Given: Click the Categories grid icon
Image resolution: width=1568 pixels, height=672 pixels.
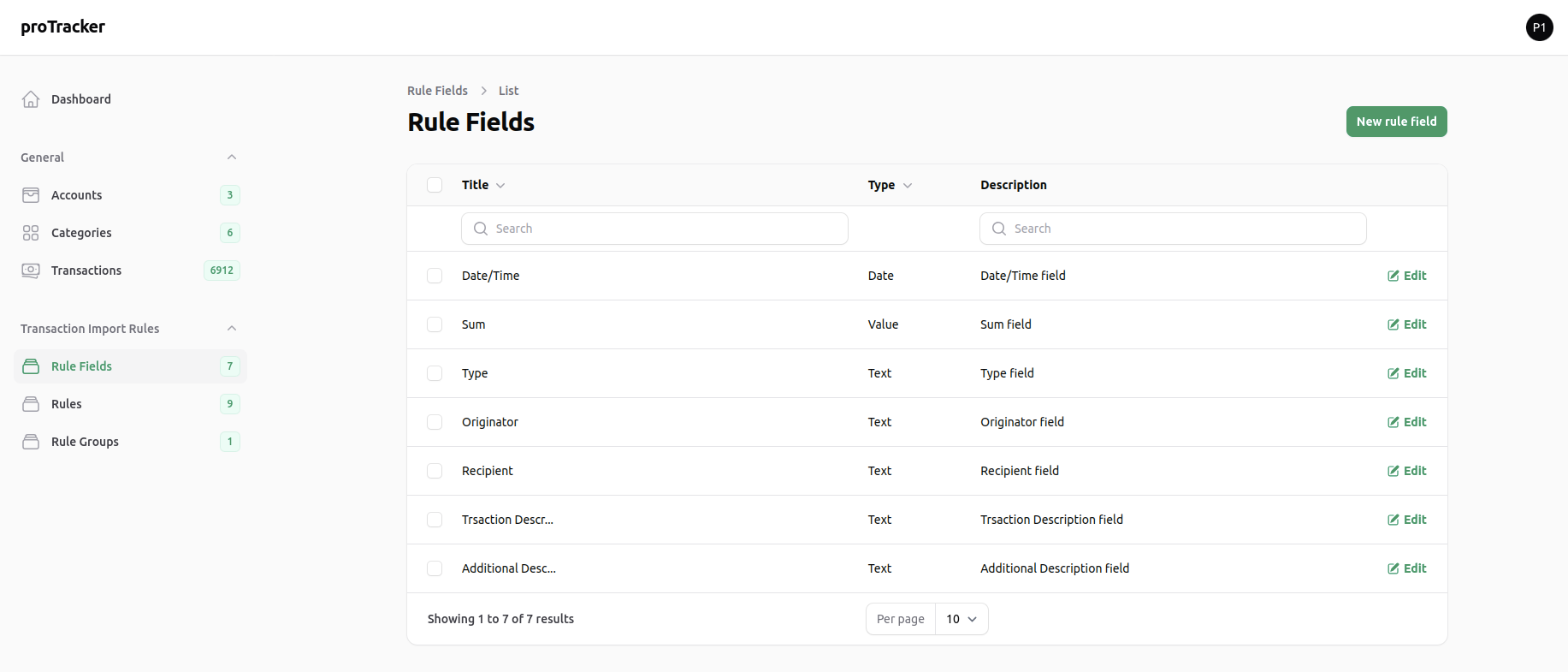Looking at the screenshot, I should tap(31, 233).
